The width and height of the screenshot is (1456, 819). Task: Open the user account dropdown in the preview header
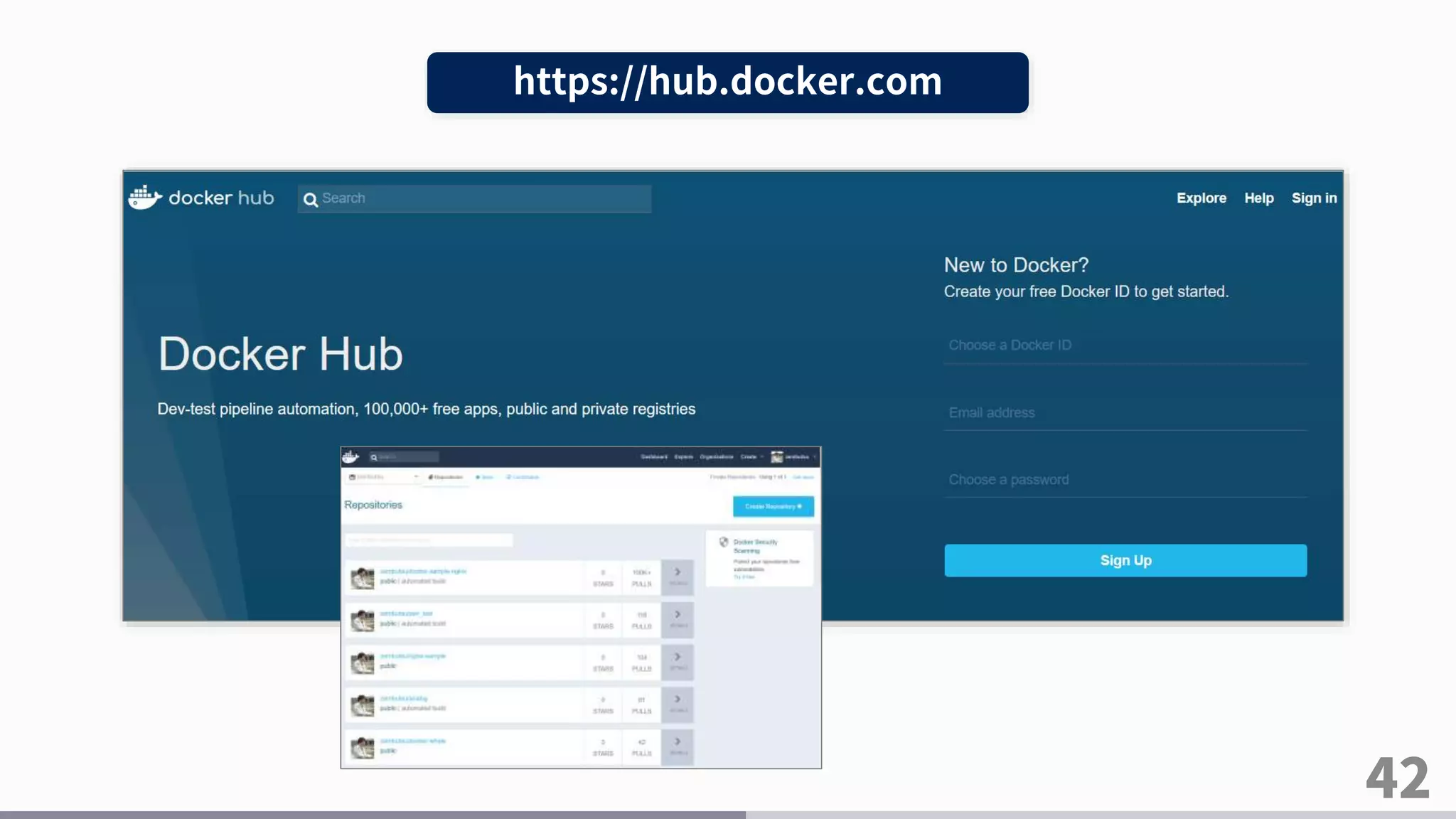[794, 456]
